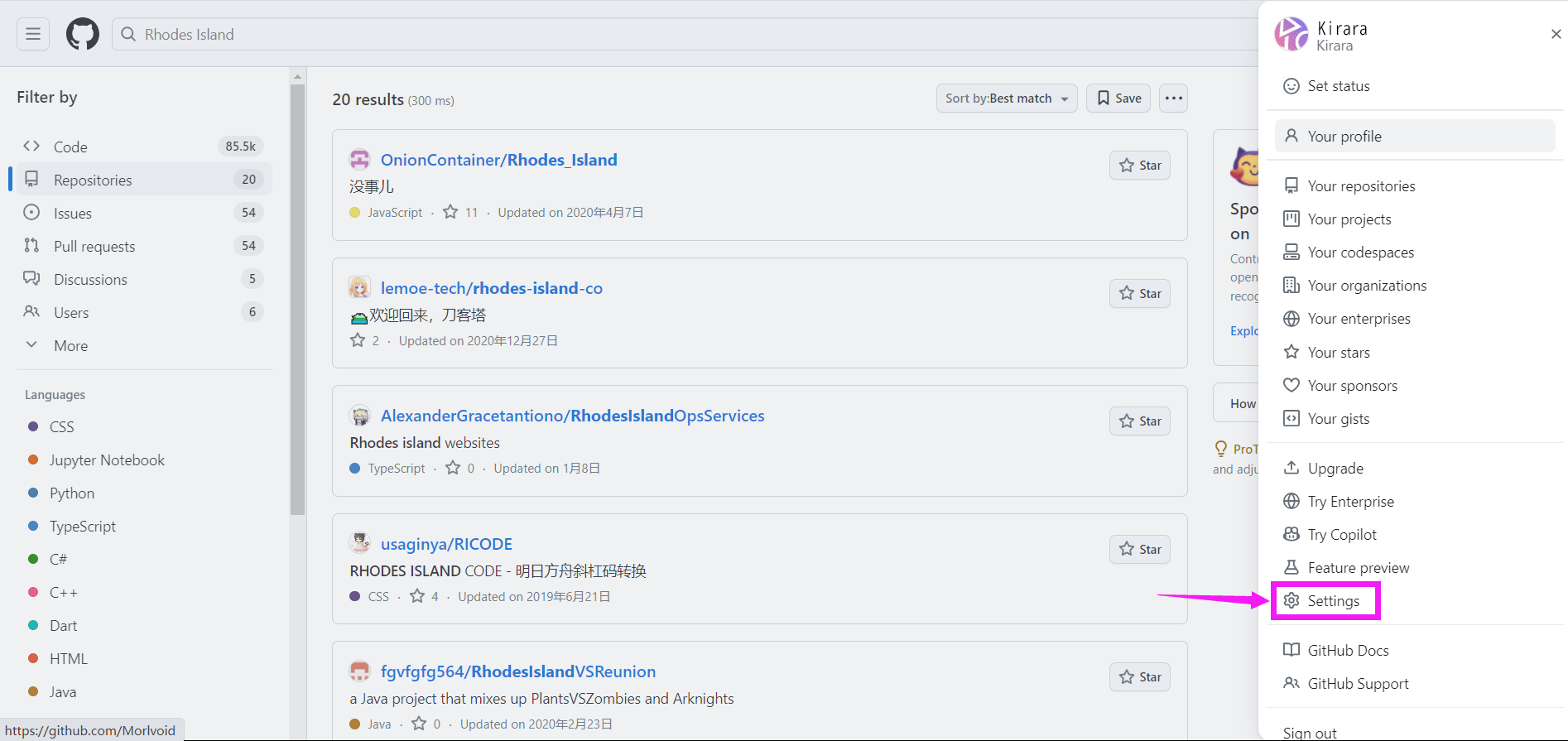Open fgvfgfg564/RhodesIslandVSReunion repository
The width and height of the screenshot is (1568, 741).
pyautogui.click(x=518, y=671)
